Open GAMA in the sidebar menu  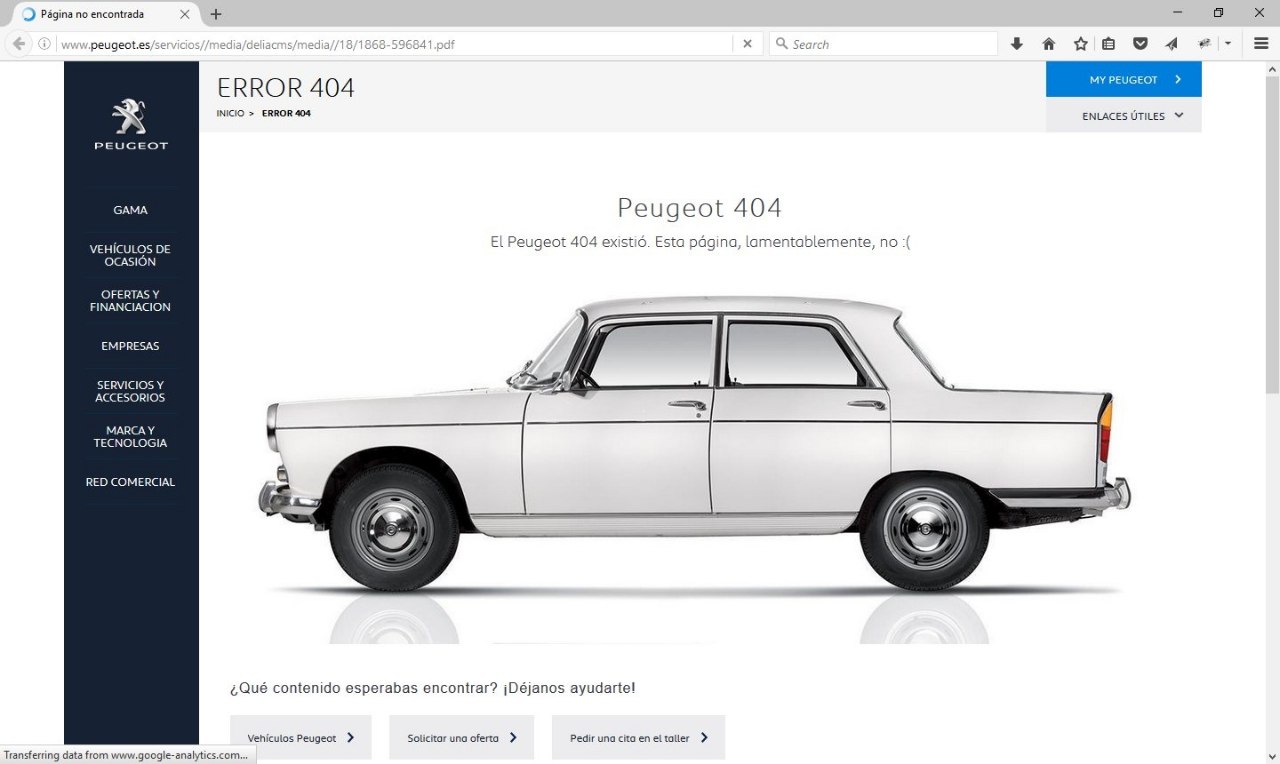131,210
